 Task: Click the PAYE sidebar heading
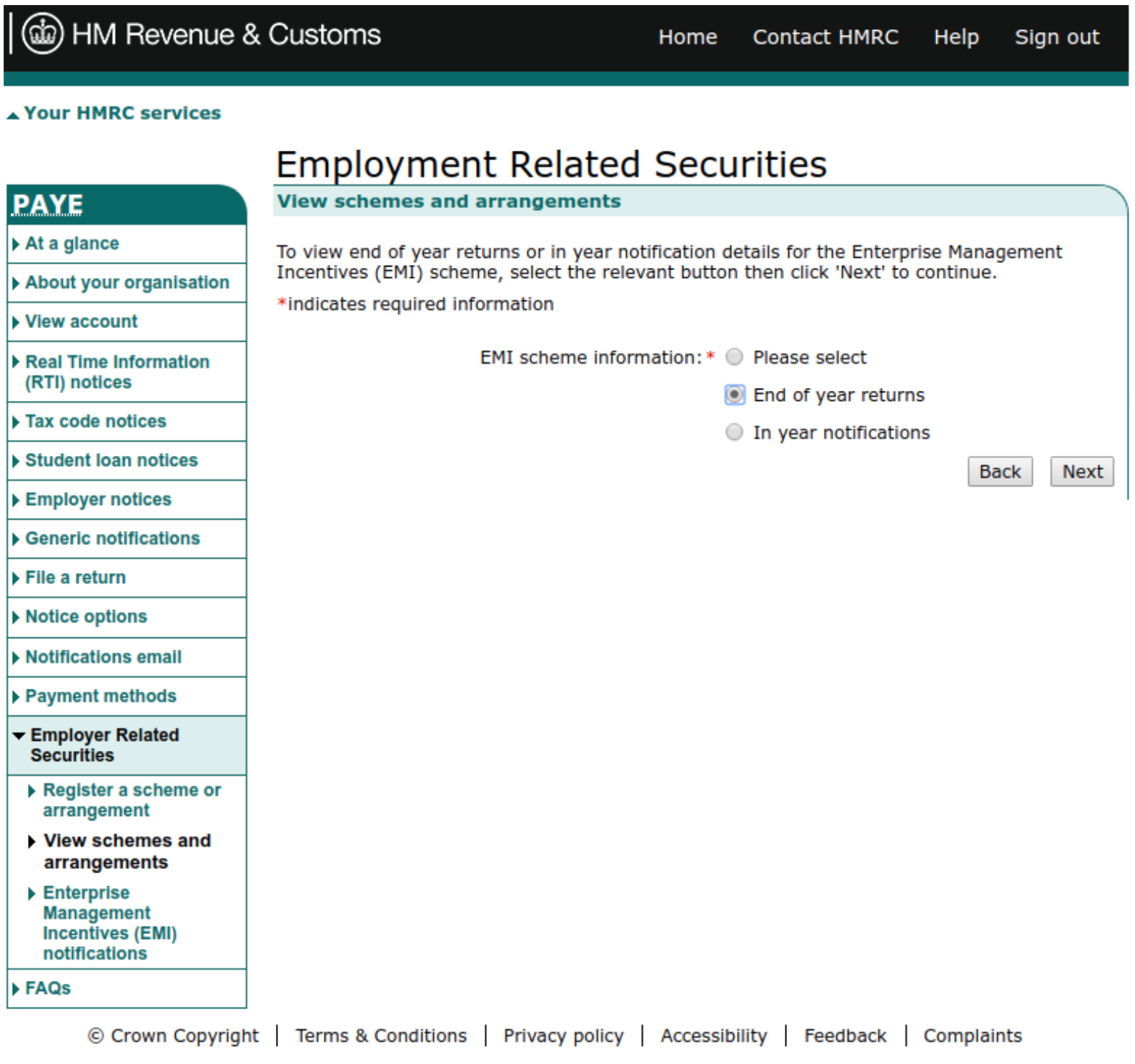point(48,205)
